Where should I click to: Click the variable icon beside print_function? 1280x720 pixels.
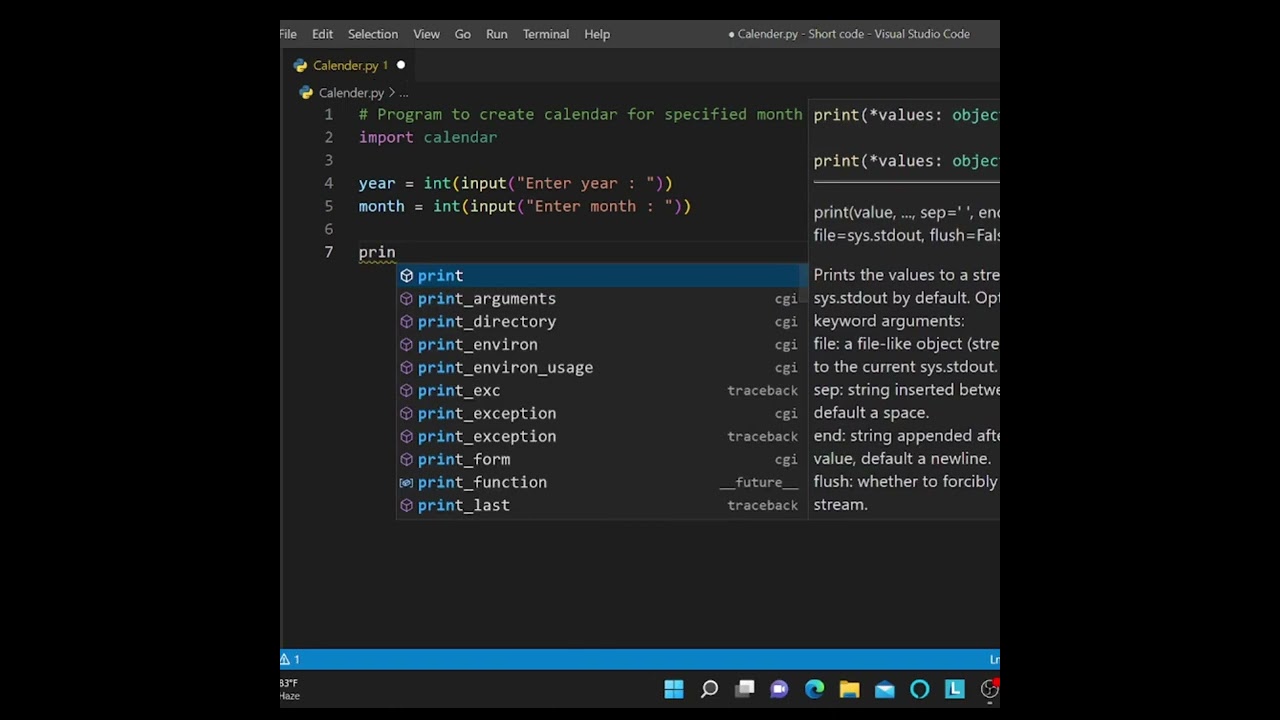pos(406,482)
